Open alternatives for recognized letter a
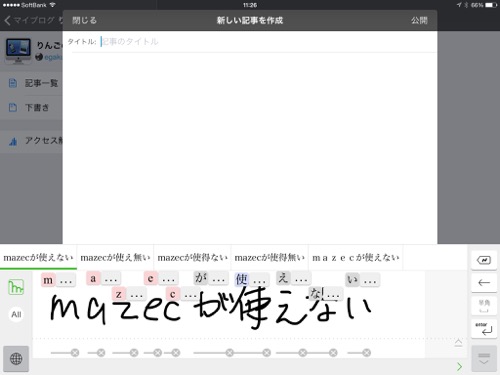Image resolution: width=500 pixels, height=375 pixels. [x=111, y=279]
